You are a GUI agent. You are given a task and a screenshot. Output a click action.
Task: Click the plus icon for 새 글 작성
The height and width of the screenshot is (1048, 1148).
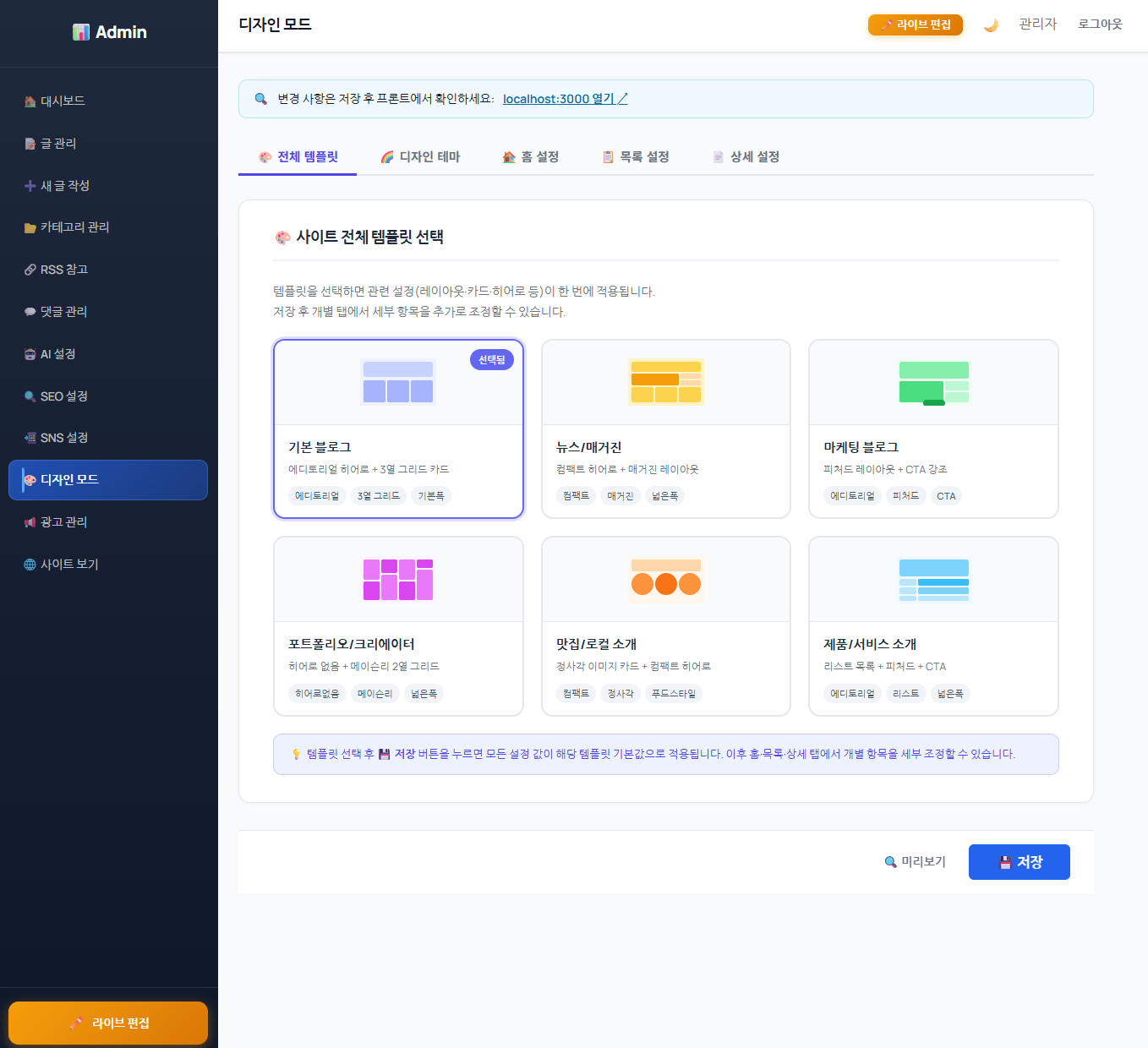(x=30, y=186)
